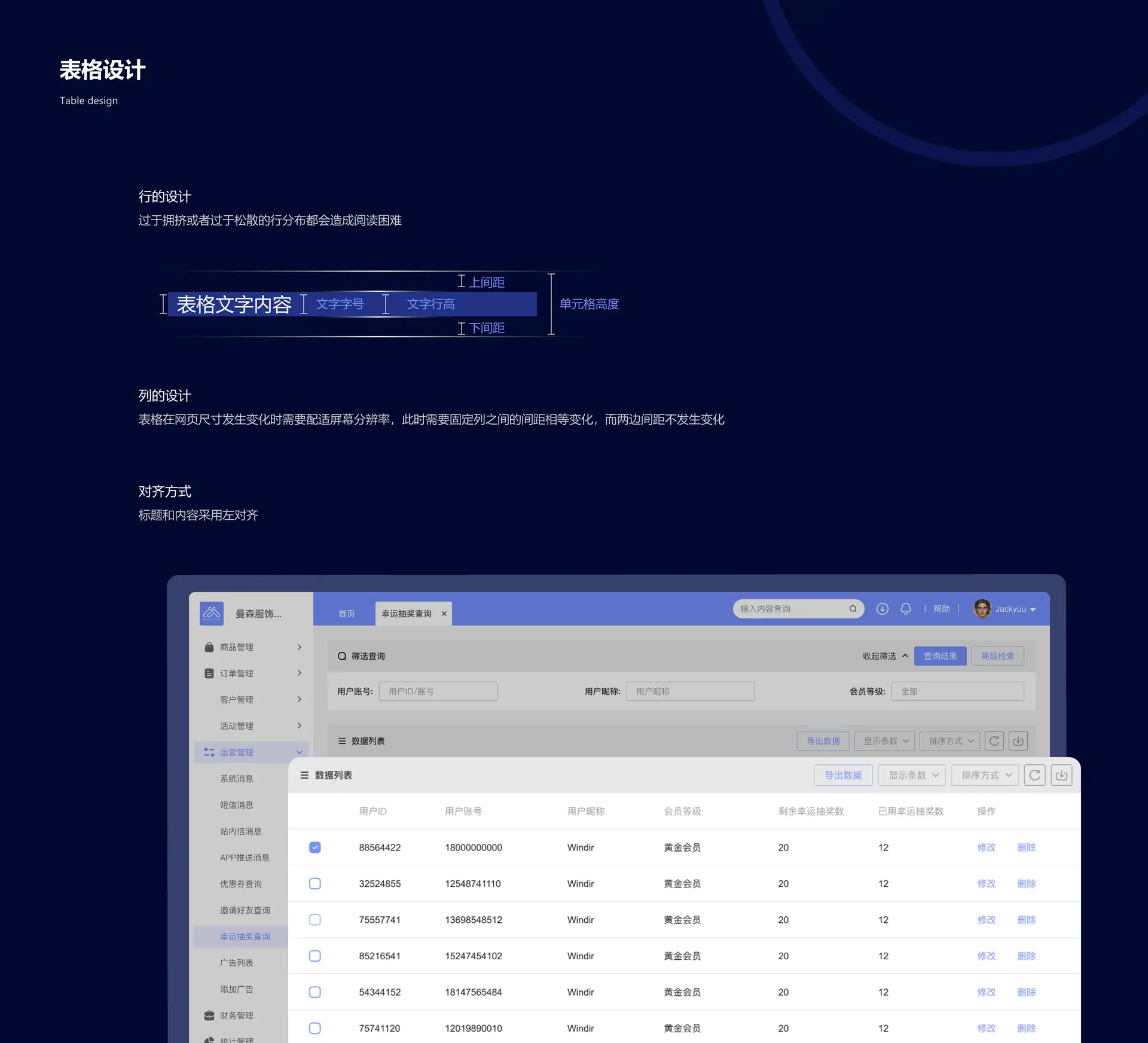
Task: Open the 会员等级 全部 dropdown
Action: click(x=958, y=691)
